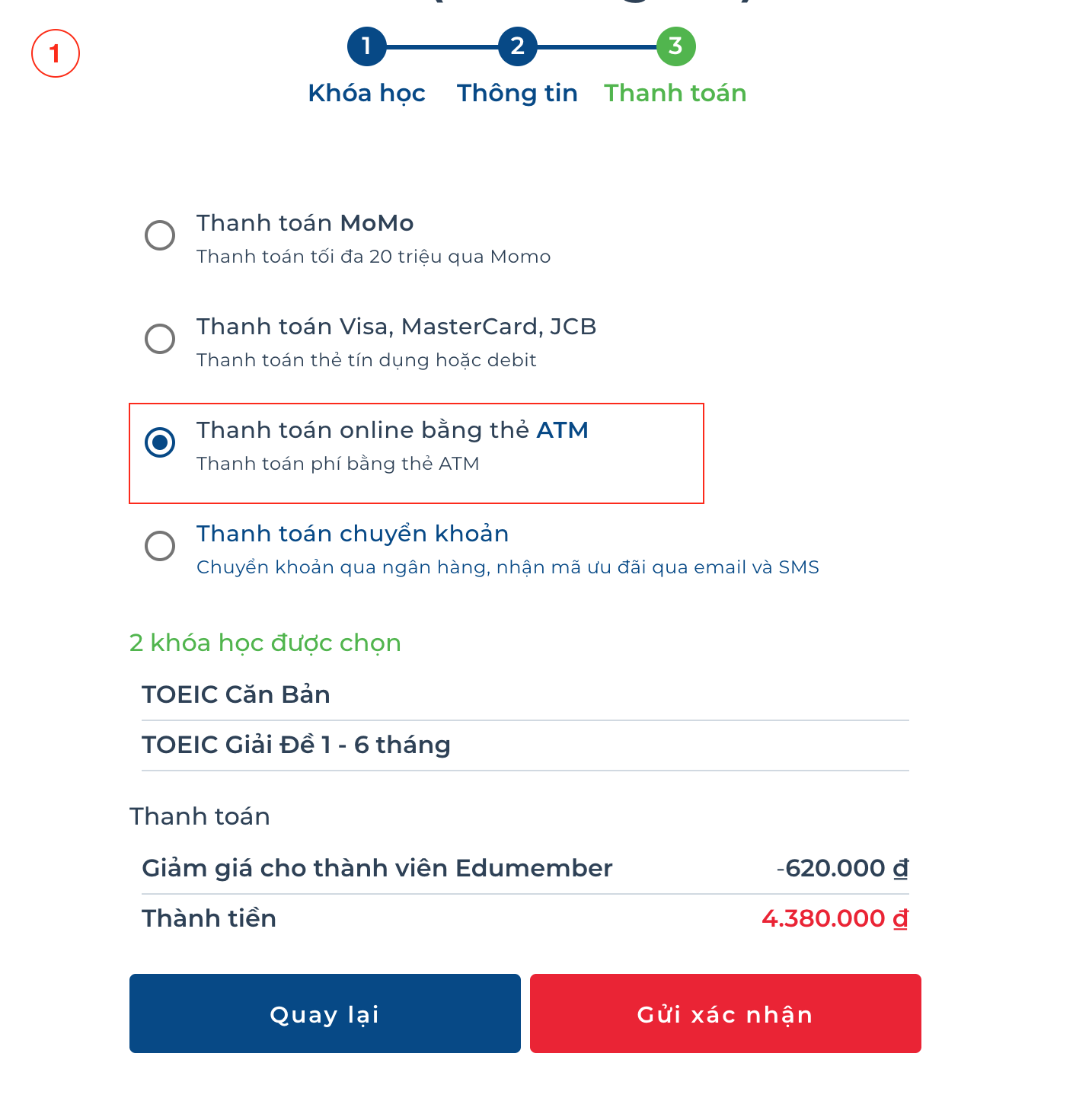Select online ATM card payment radio

[x=160, y=442]
